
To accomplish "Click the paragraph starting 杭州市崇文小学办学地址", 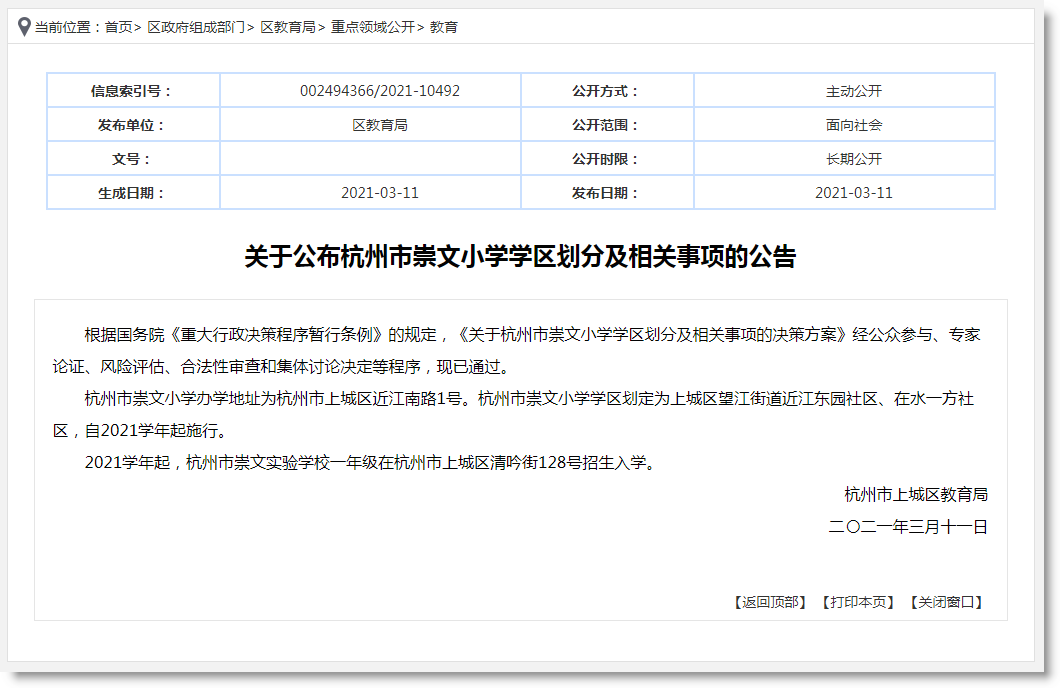I will 513,414.
